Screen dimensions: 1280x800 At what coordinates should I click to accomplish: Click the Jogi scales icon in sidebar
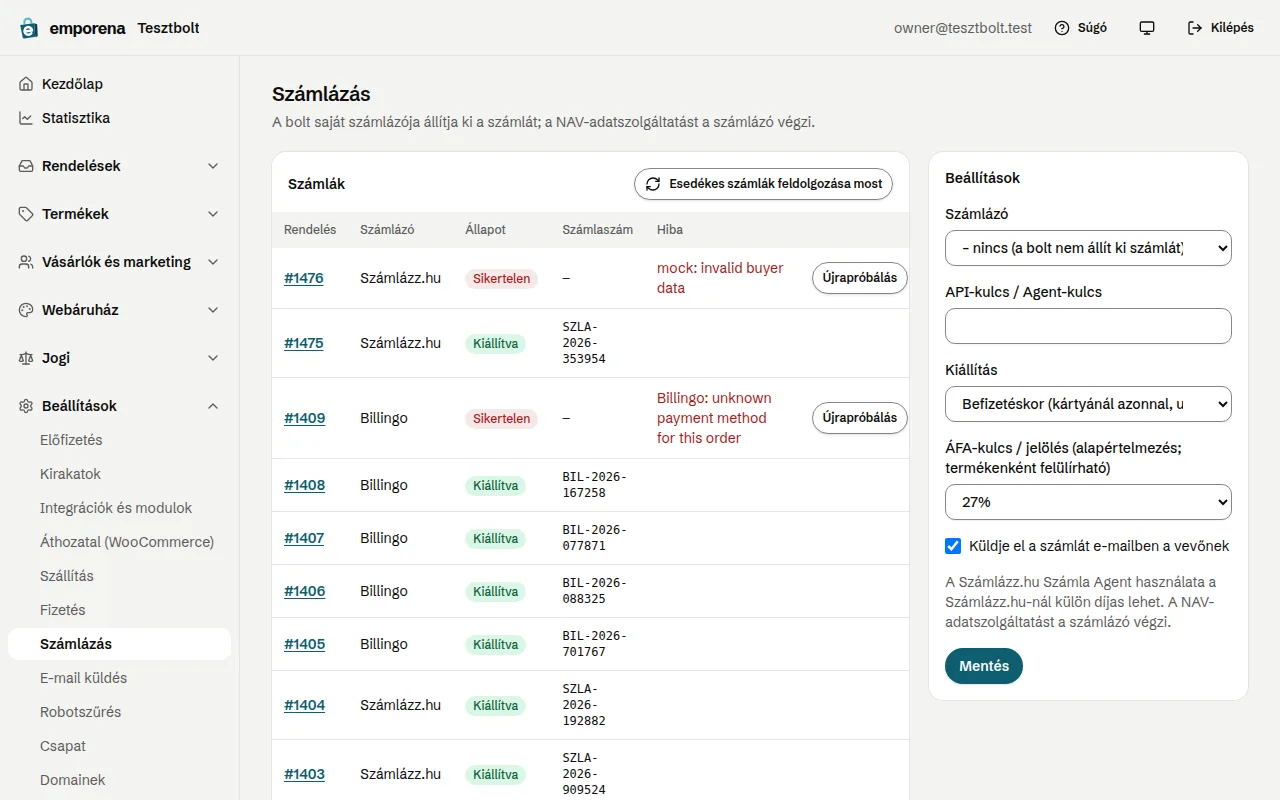(26, 358)
